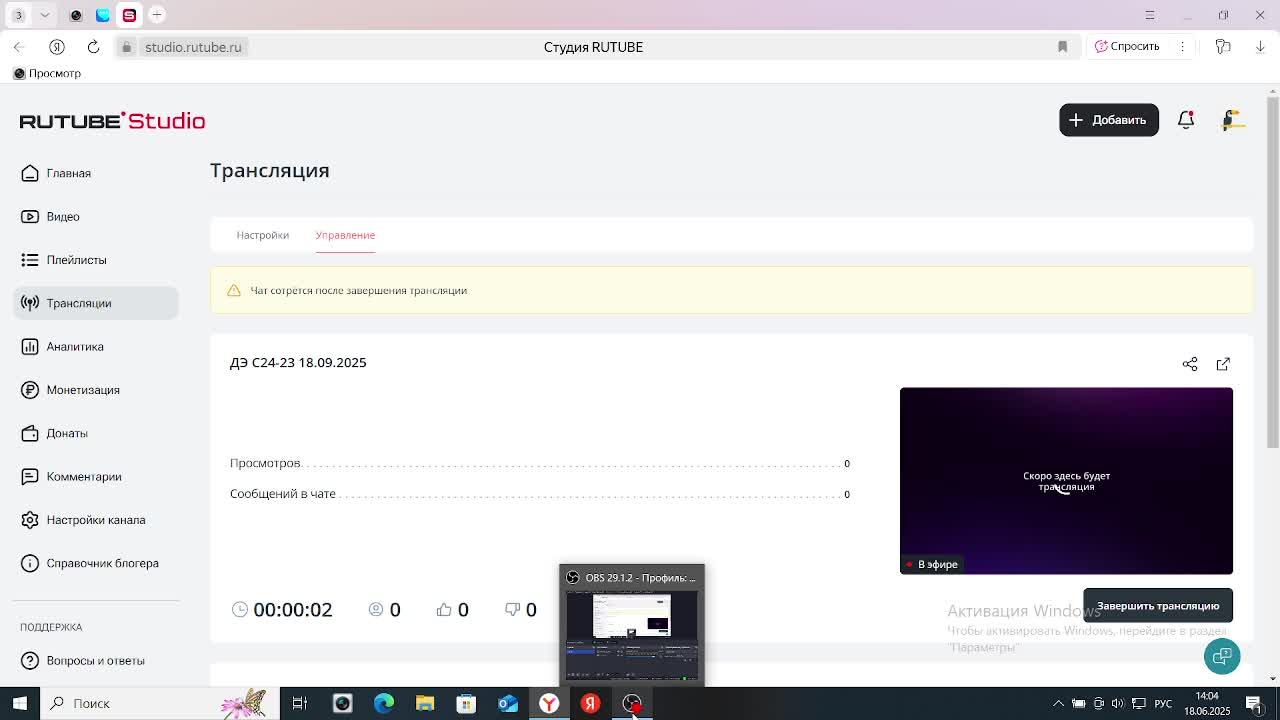The height and width of the screenshot is (720, 1280).
Task: Click the Сообщений в чате row
Action: (x=540, y=494)
